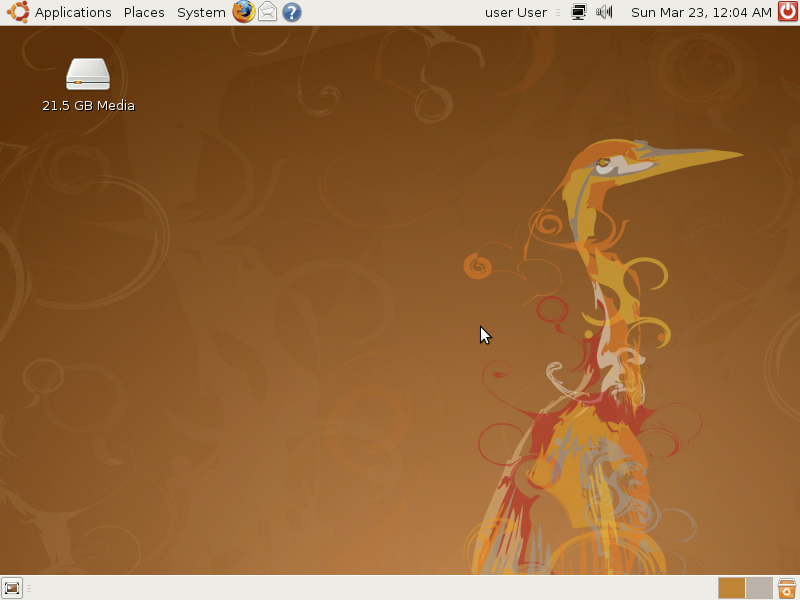The height and width of the screenshot is (600, 800).
Task: Select the 21.5 GB Media drive icon
Action: pos(88,74)
